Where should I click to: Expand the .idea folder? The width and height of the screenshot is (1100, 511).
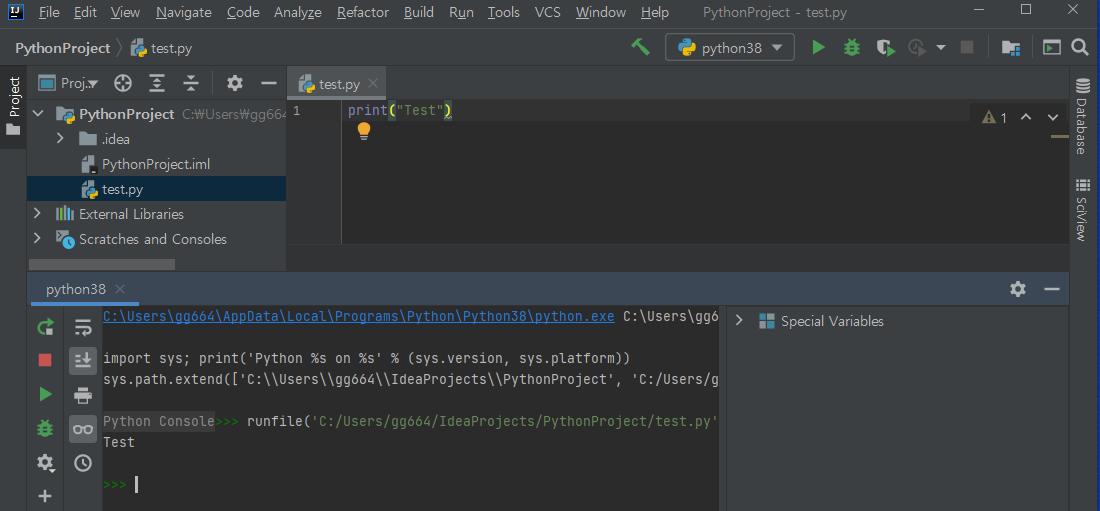(60, 139)
